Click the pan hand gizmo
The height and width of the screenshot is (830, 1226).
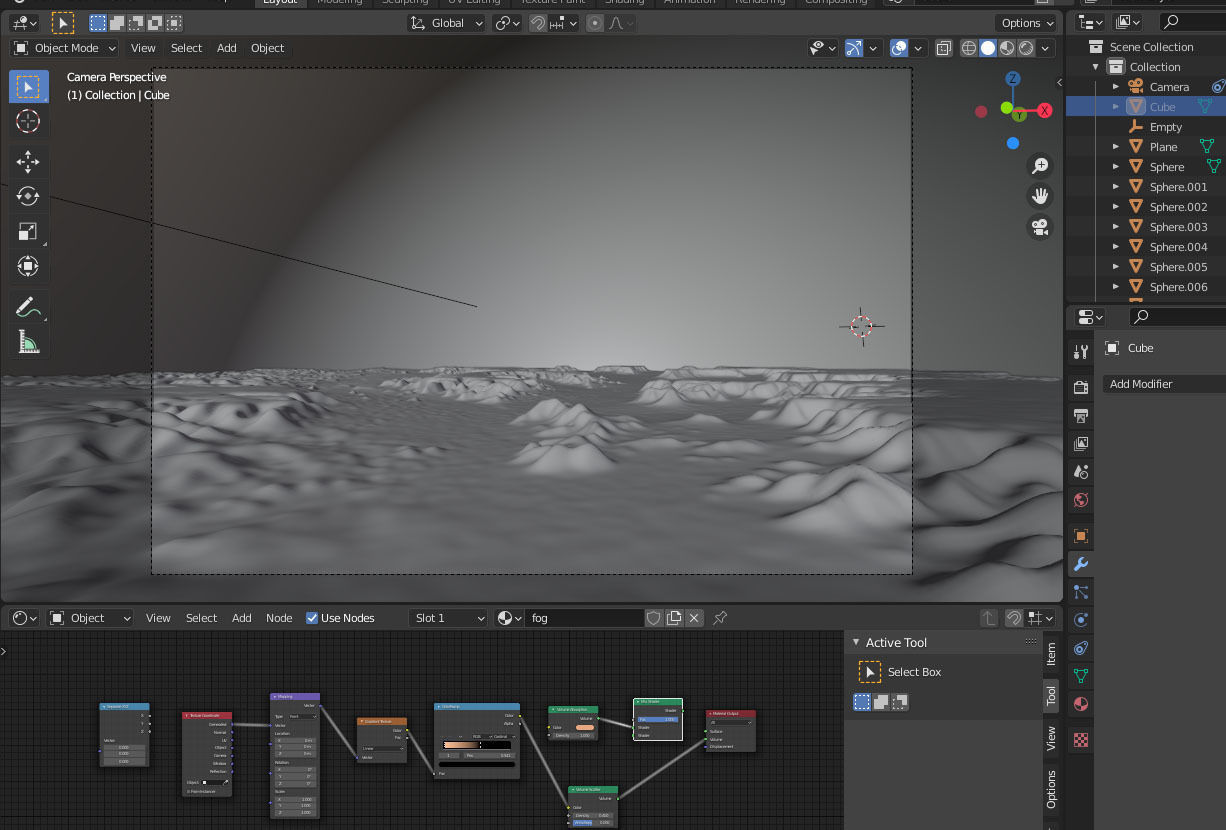(x=1040, y=196)
